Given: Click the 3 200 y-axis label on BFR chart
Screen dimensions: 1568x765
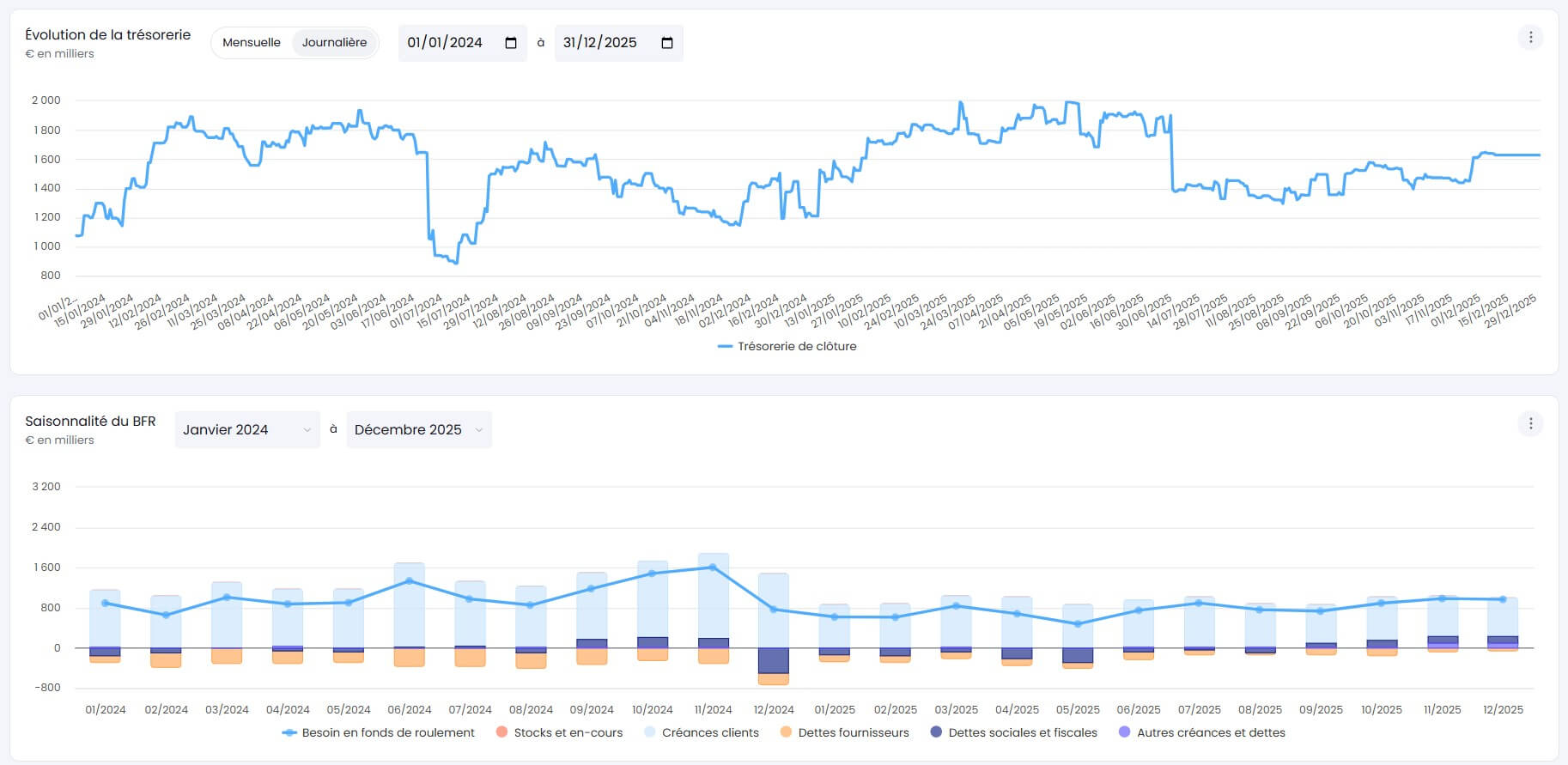Looking at the screenshot, I should pyautogui.click(x=46, y=487).
